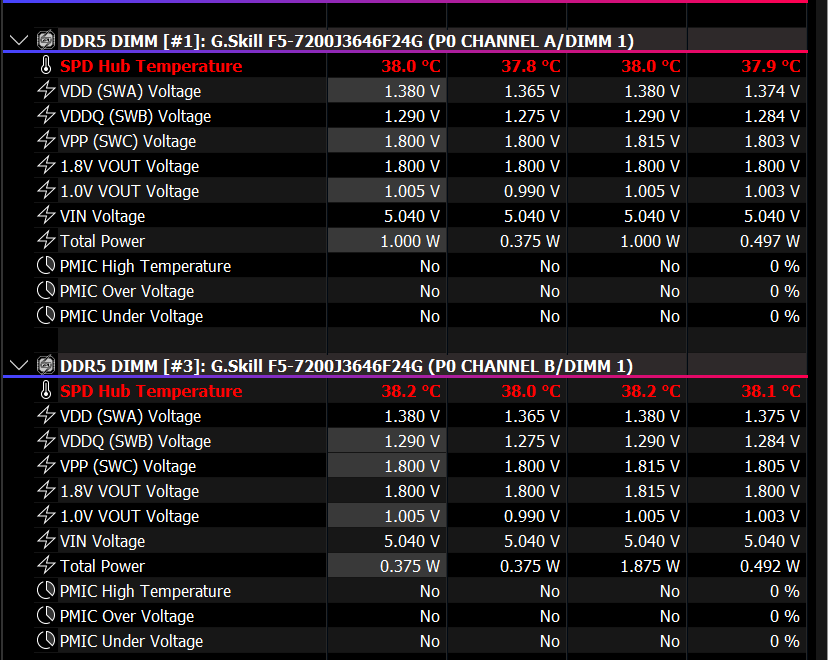Click the memory chip icon beside DIMM [#3]
The width and height of the screenshot is (828, 660).
pyautogui.click(x=46, y=365)
